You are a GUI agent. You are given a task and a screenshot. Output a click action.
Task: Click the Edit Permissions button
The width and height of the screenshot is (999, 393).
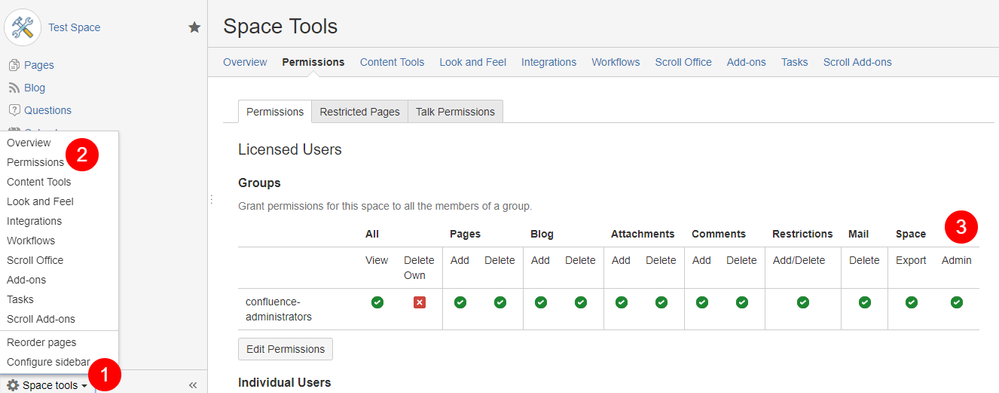(x=285, y=349)
